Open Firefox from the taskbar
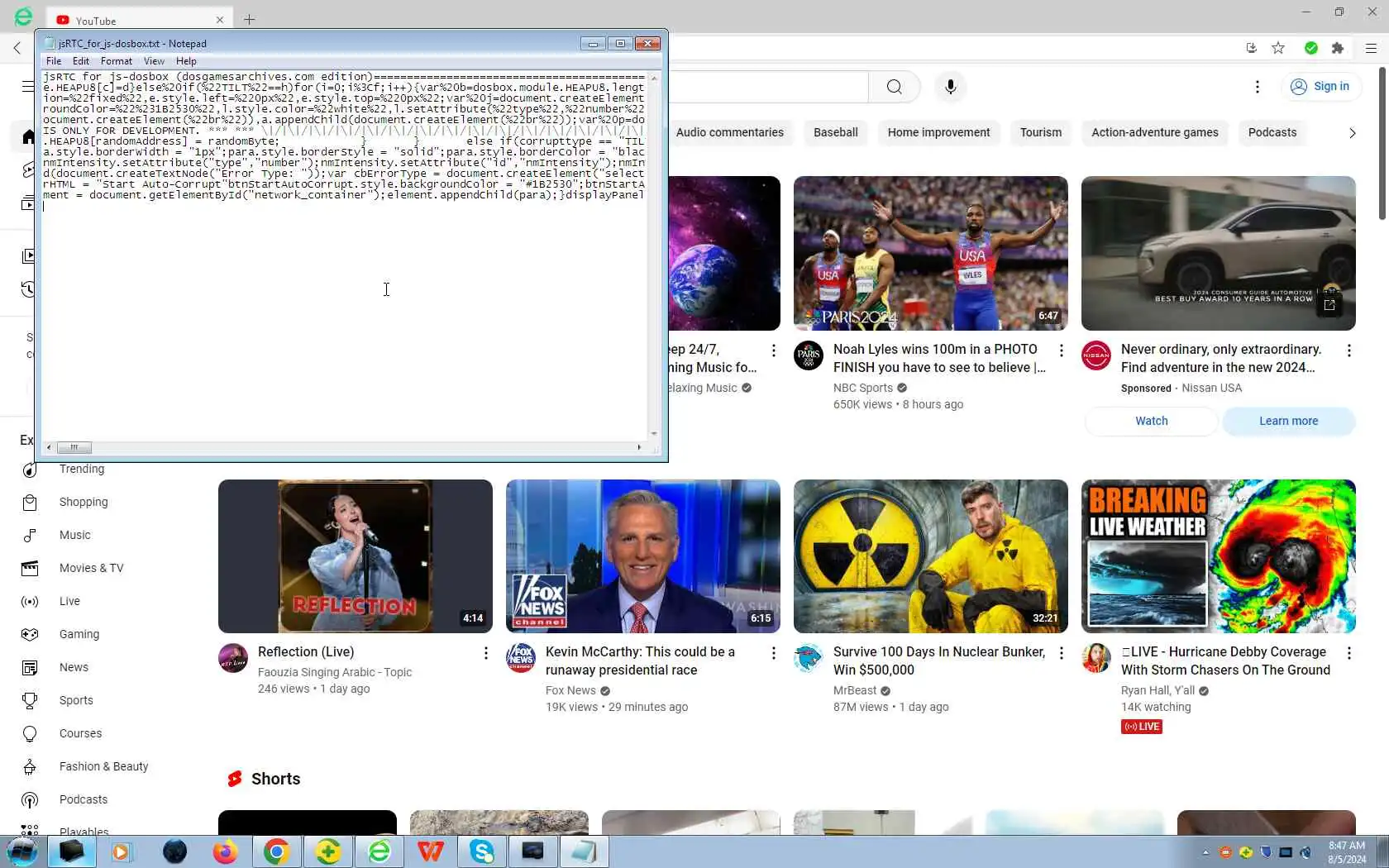Viewport: 1389px width, 868px height. (225, 851)
